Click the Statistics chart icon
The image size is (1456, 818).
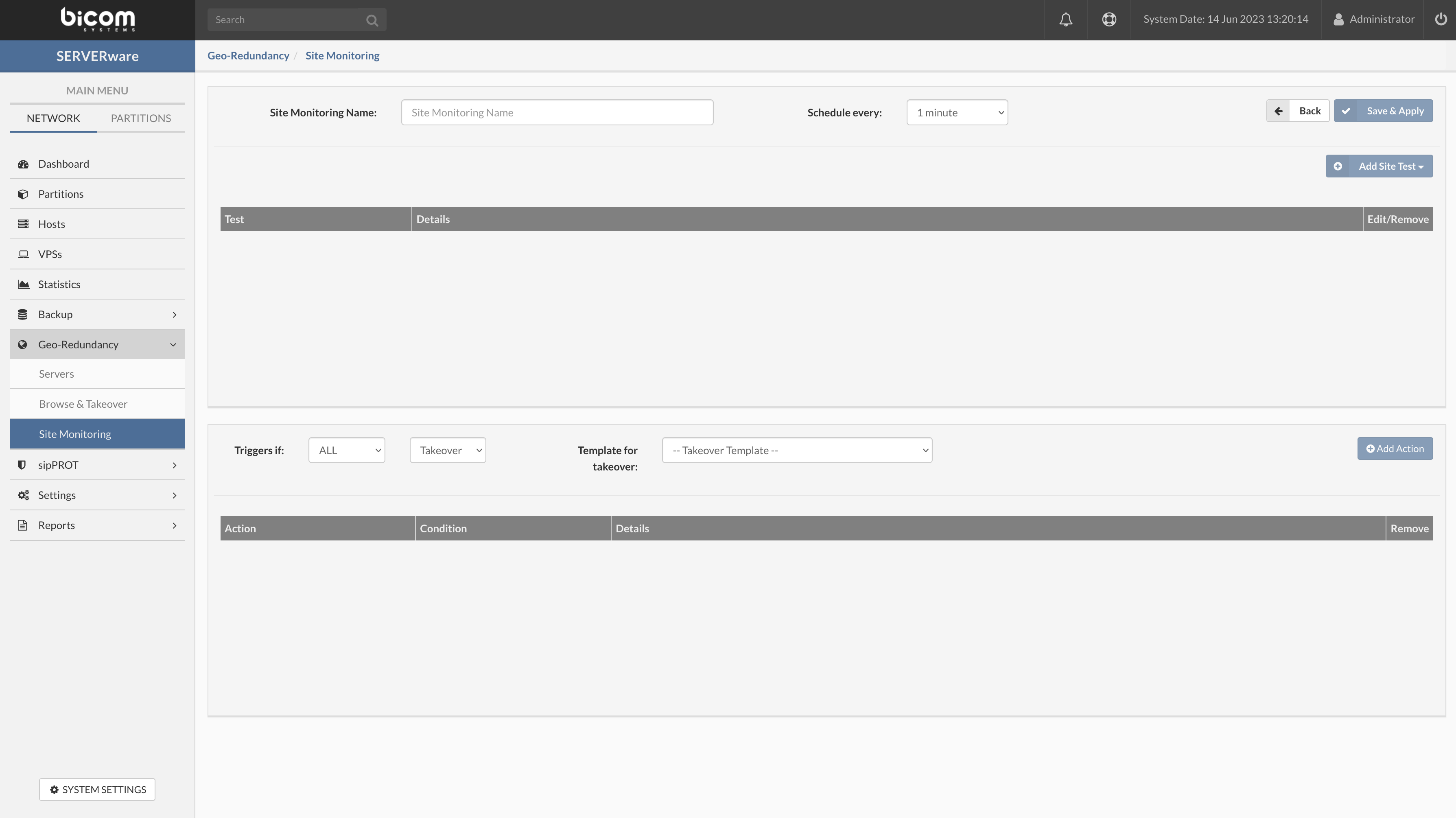pos(23,284)
